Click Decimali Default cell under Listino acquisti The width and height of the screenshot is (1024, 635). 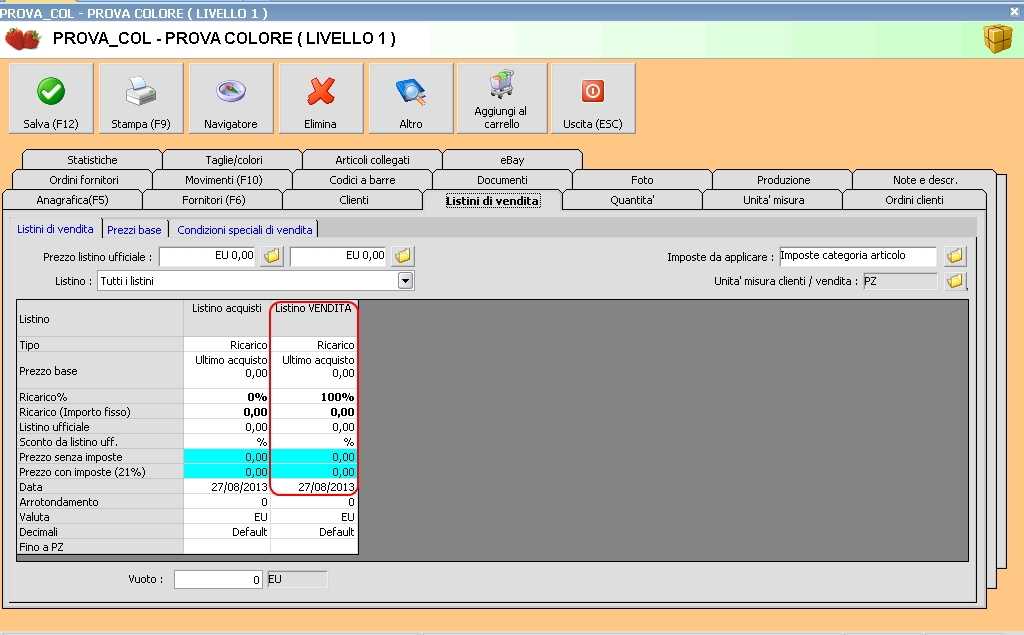(x=227, y=532)
